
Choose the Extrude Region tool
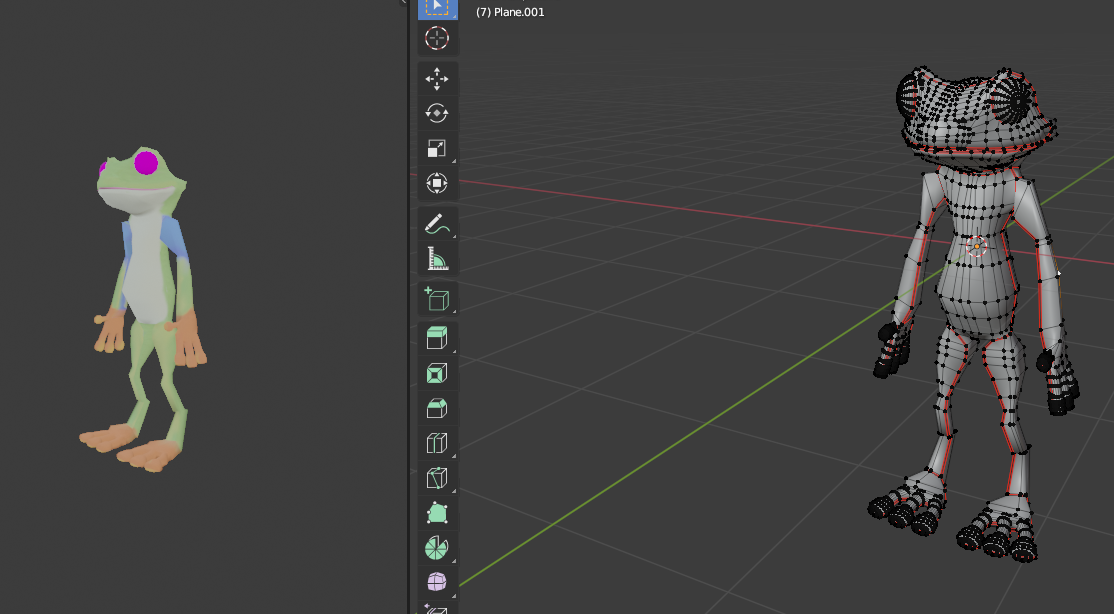click(x=437, y=338)
